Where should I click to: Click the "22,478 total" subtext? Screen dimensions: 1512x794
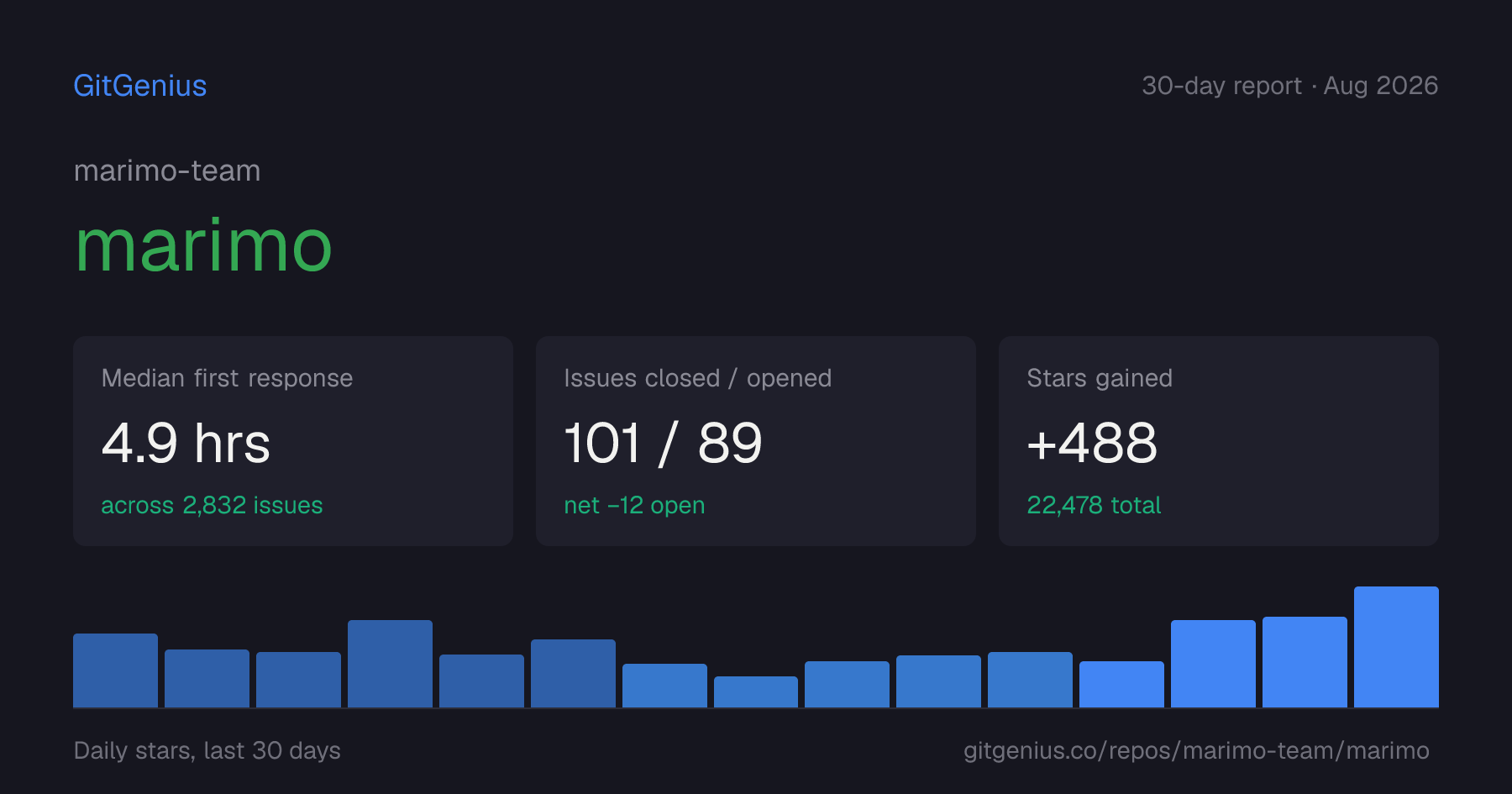point(1094,505)
